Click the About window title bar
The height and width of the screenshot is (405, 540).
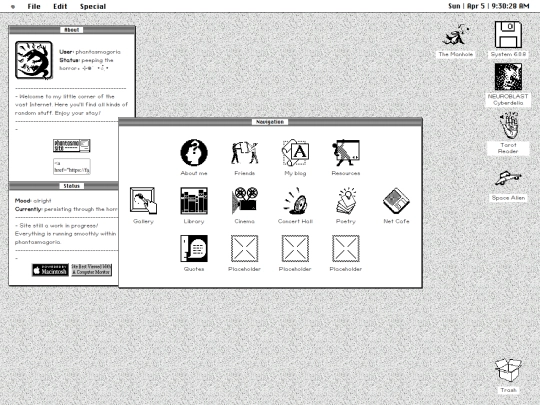pyautogui.click(x=72, y=30)
